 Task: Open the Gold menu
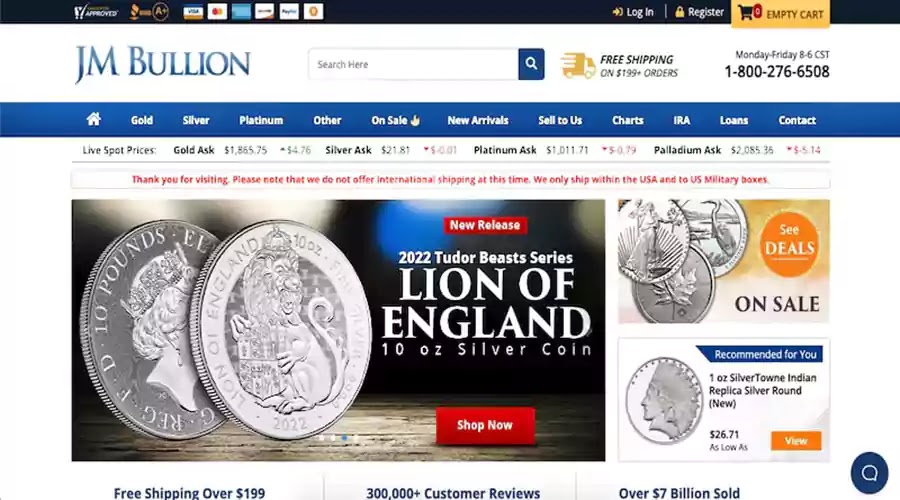coord(142,120)
